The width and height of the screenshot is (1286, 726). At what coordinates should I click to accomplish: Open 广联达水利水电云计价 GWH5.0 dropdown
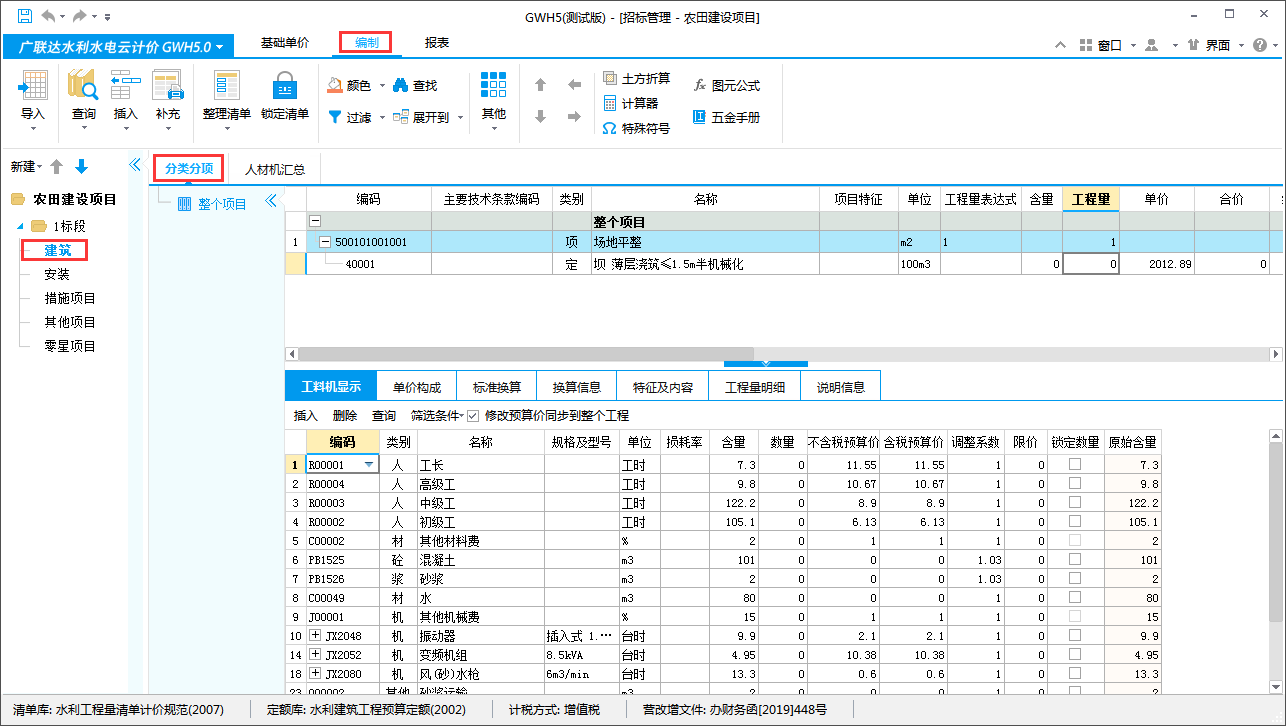(x=118, y=47)
